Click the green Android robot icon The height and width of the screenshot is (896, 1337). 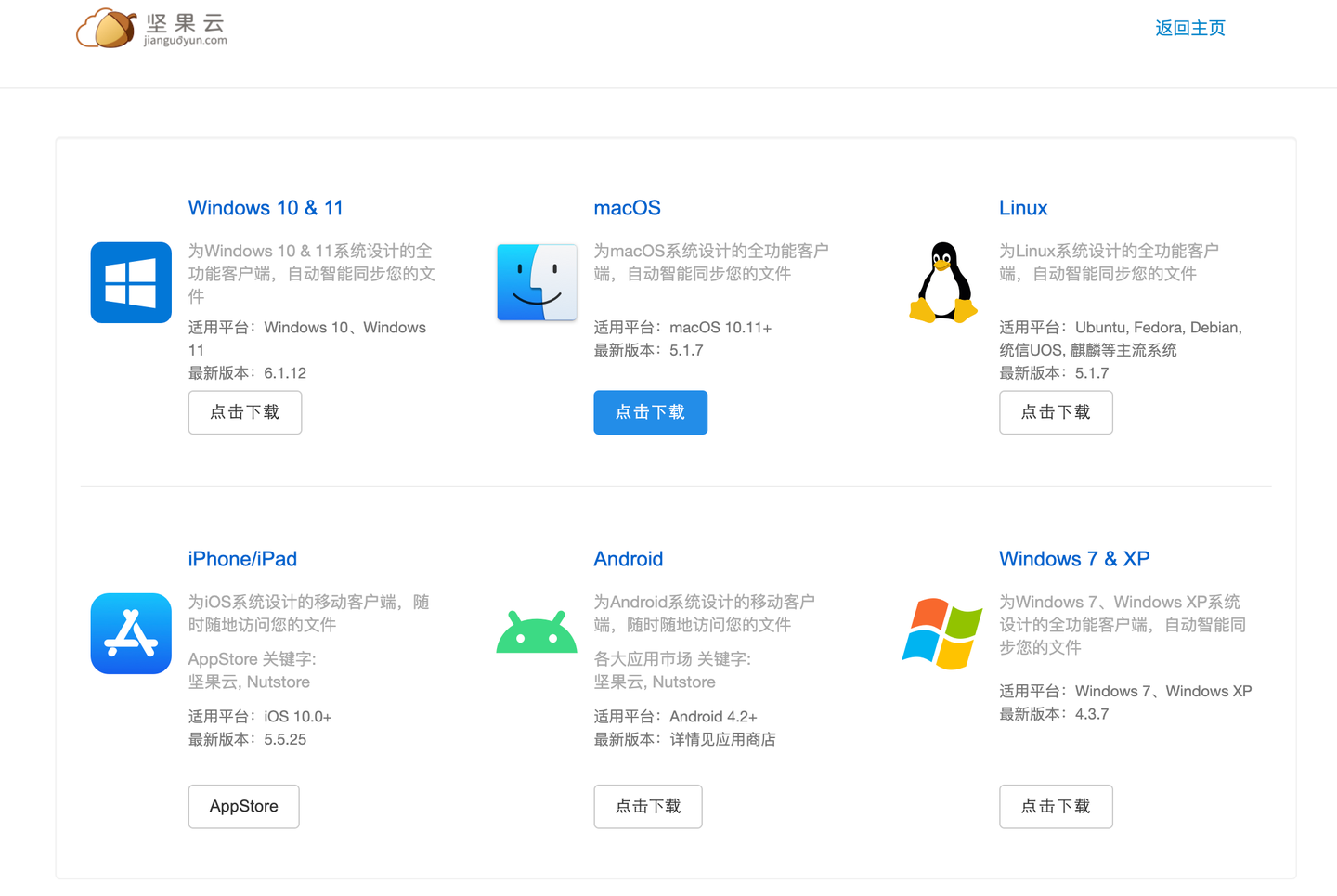tap(537, 631)
